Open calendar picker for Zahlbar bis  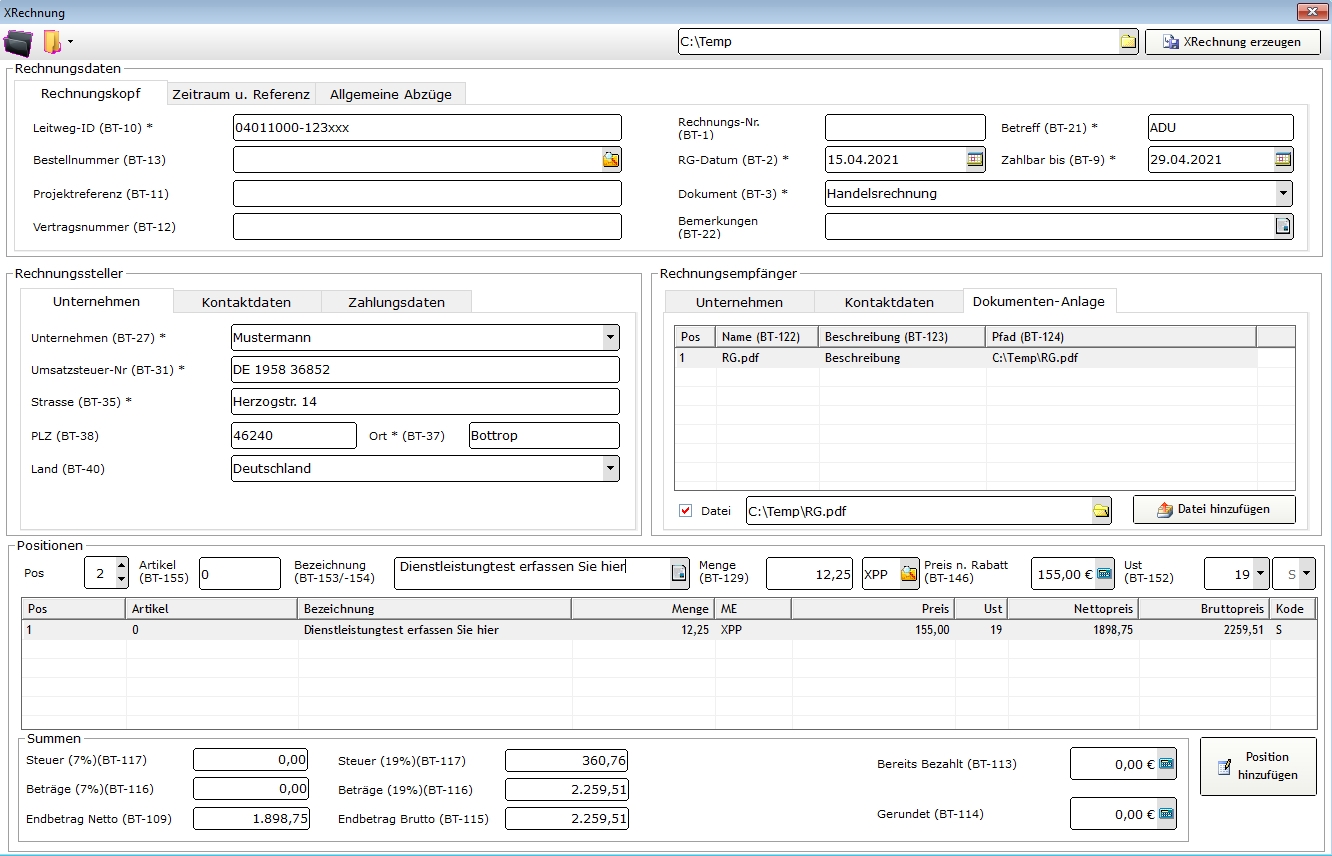pyautogui.click(x=1282, y=160)
